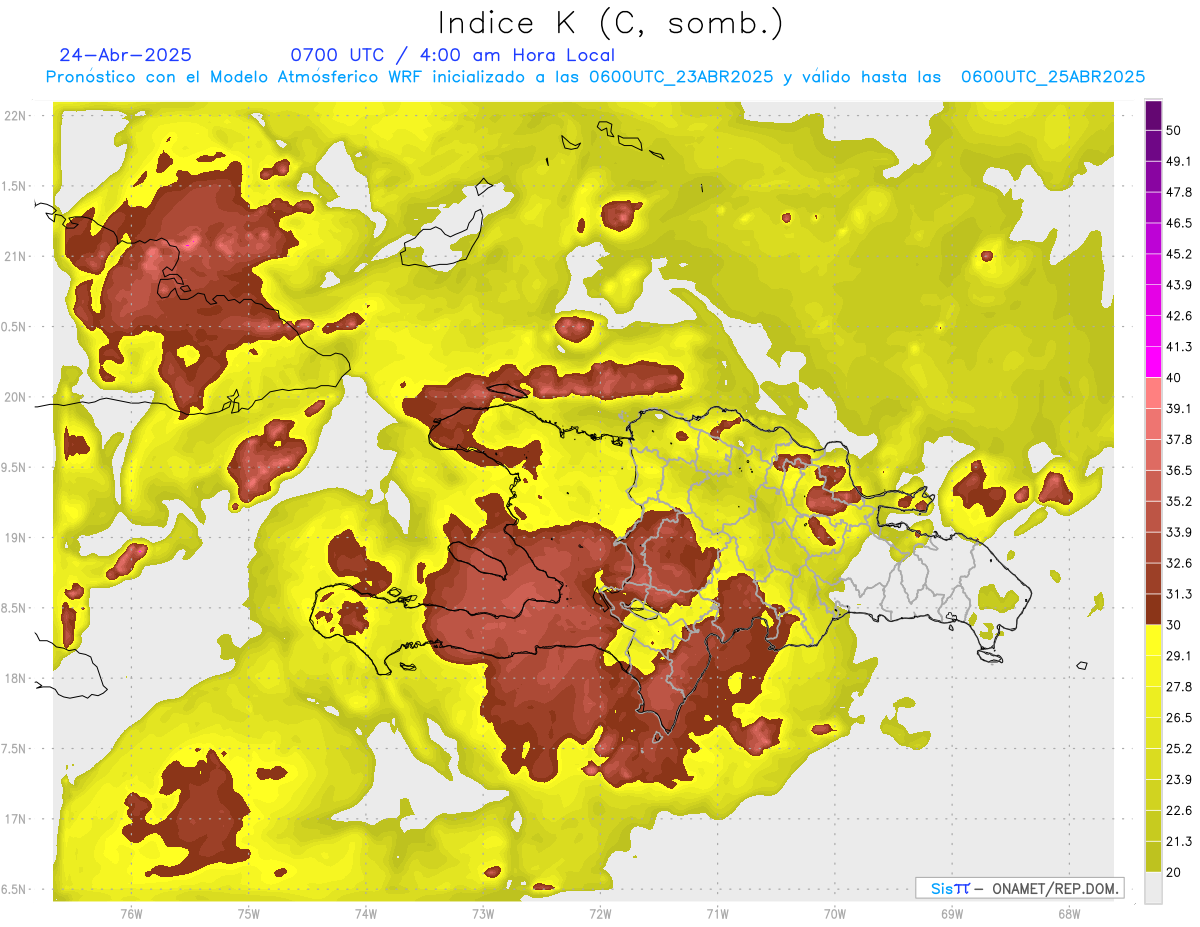Click the colorbar value "36.5"
The height and width of the screenshot is (927, 1200).
(x=1179, y=470)
